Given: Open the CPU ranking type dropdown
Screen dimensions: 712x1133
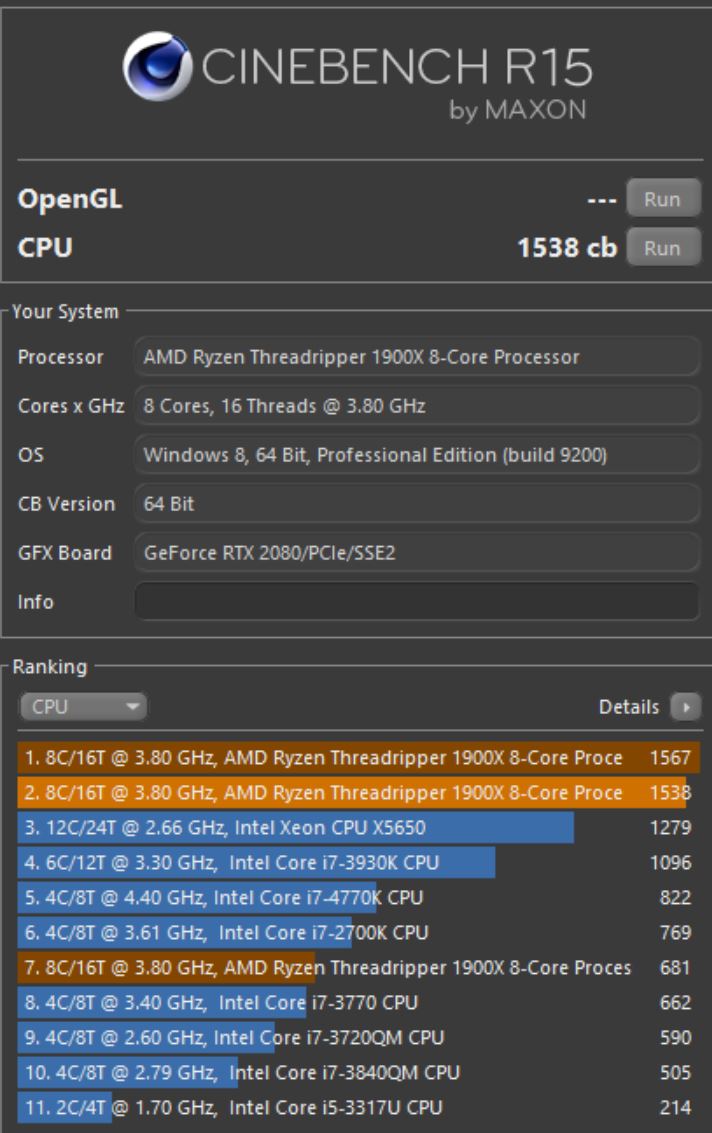Looking at the screenshot, I should point(82,707).
